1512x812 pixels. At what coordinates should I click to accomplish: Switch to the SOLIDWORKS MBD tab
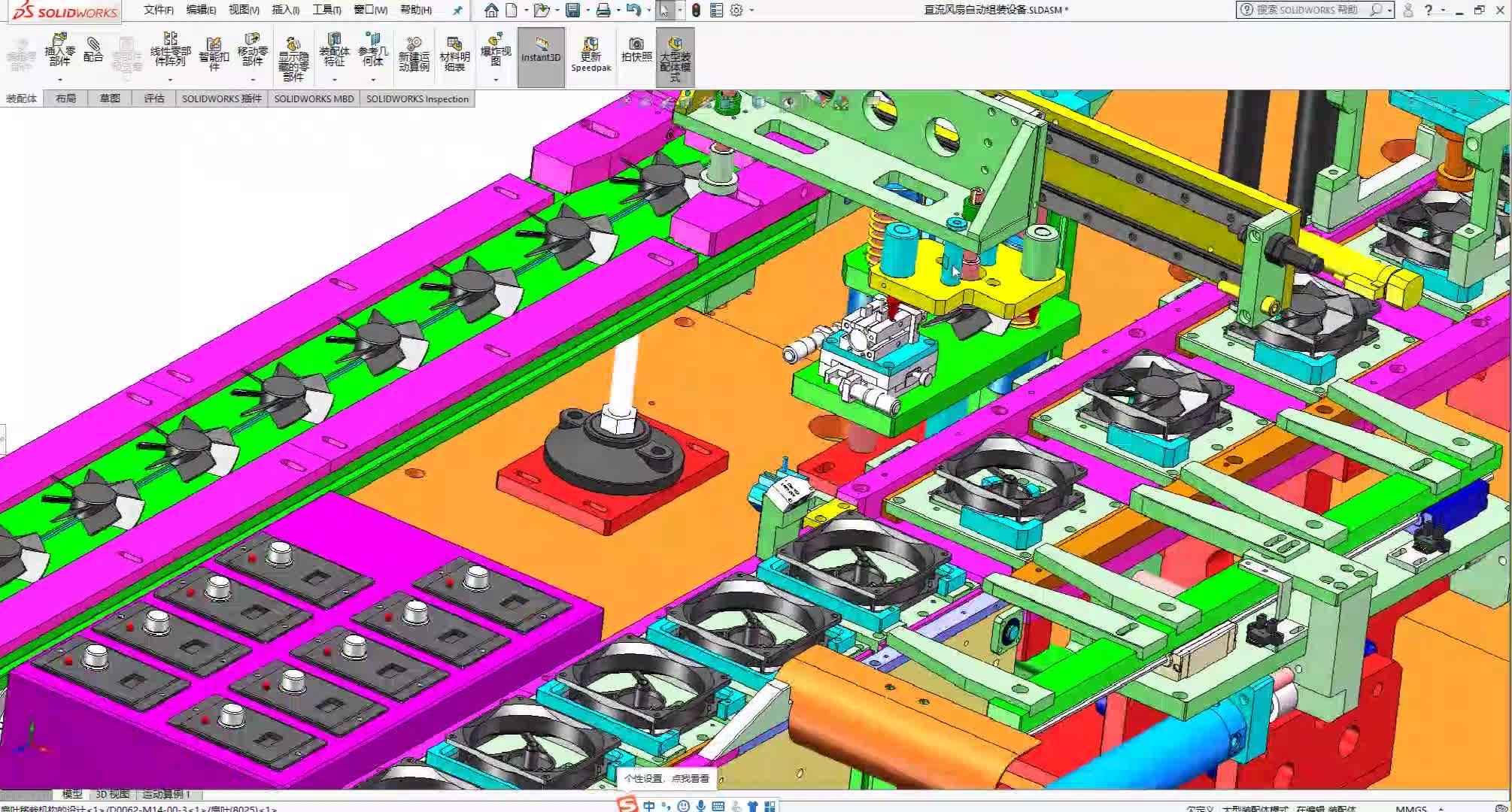(x=314, y=98)
